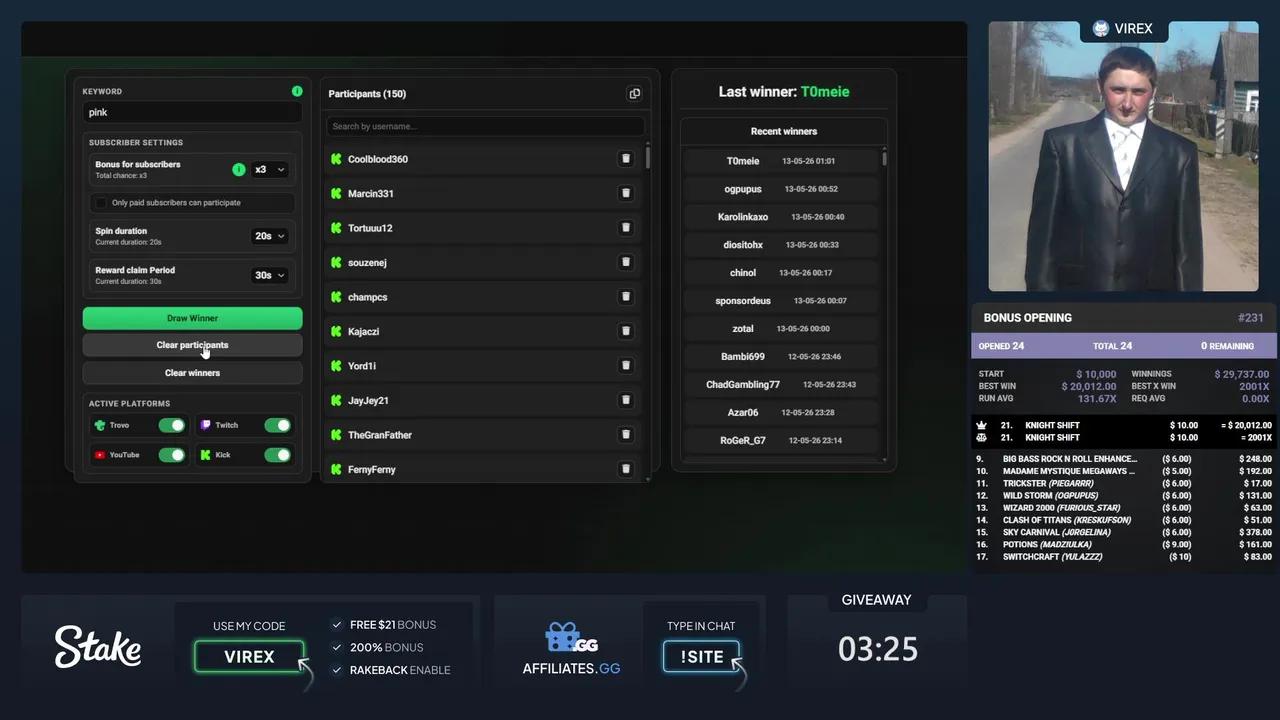Toggle the Trovo platform switch
Screen dimensions: 1280x720
coord(172,425)
